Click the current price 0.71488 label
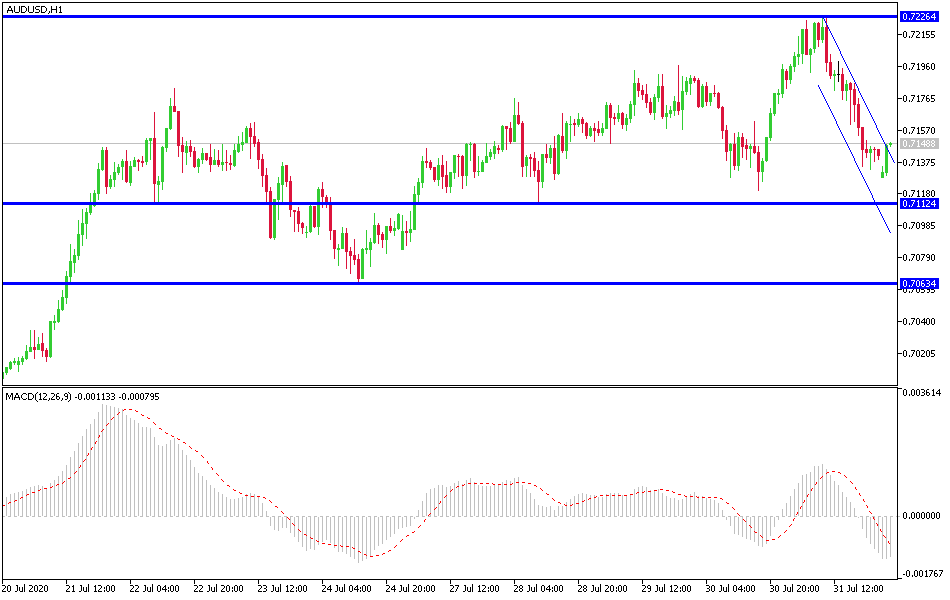The height and width of the screenshot is (600, 950). pyautogui.click(x=919, y=144)
